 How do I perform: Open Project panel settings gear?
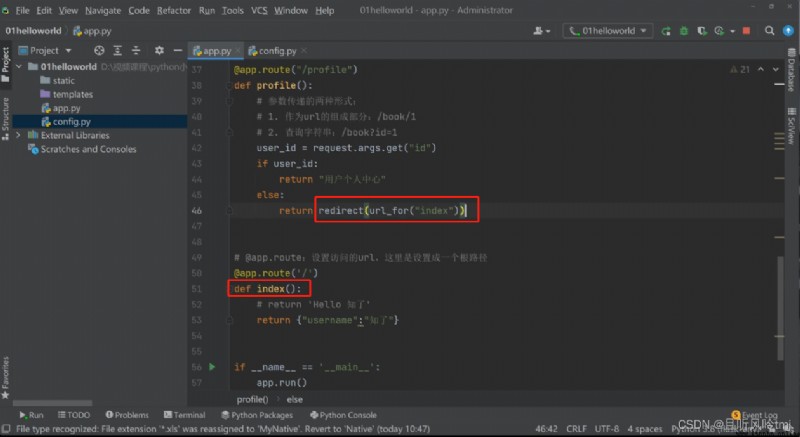[x=159, y=50]
